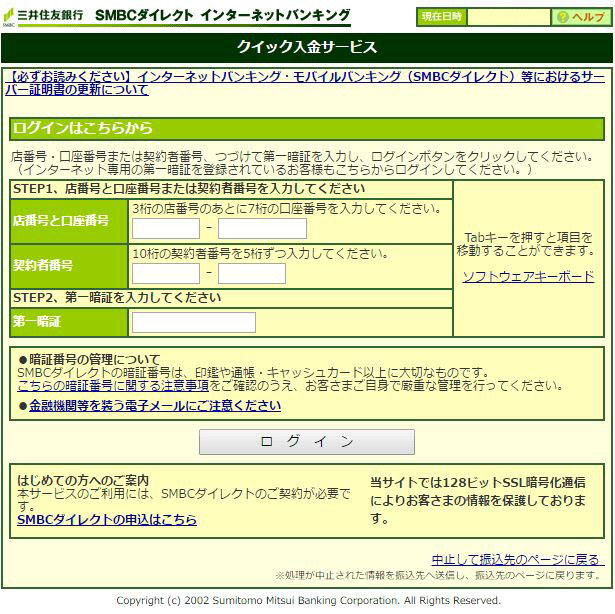Click the ログイン button
Image resolution: width=615 pixels, height=614 pixels.
pyautogui.click(x=307, y=442)
